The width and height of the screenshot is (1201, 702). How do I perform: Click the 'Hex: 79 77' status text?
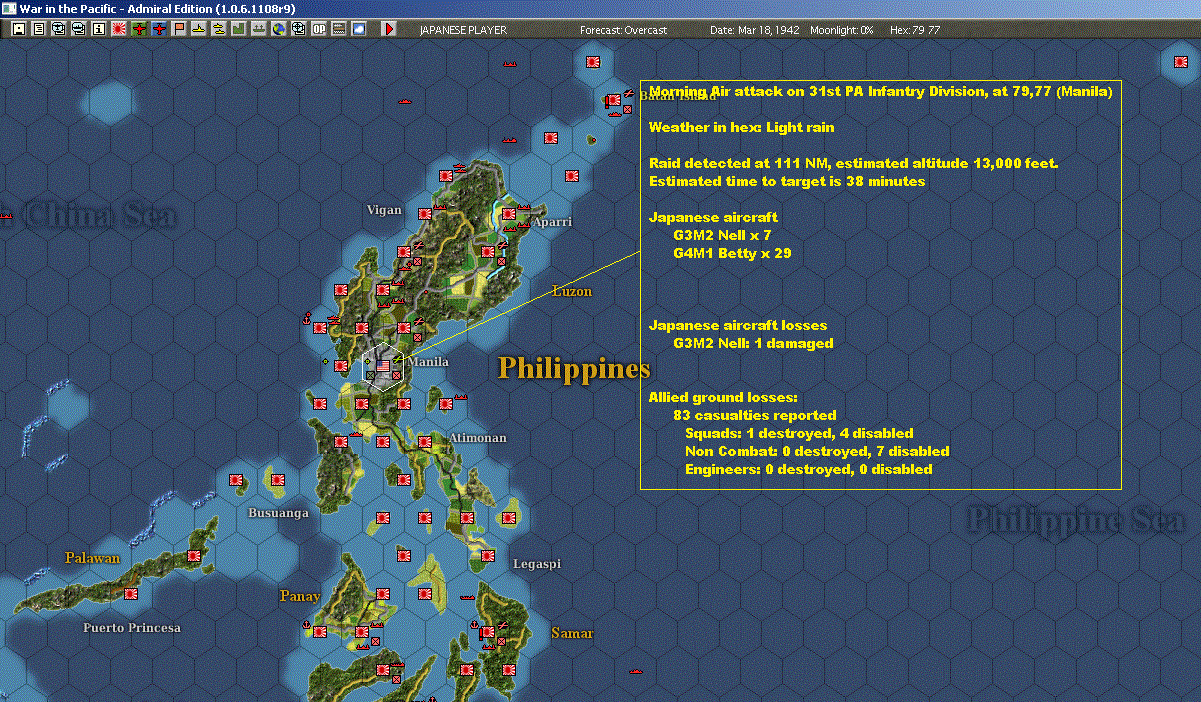point(915,30)
